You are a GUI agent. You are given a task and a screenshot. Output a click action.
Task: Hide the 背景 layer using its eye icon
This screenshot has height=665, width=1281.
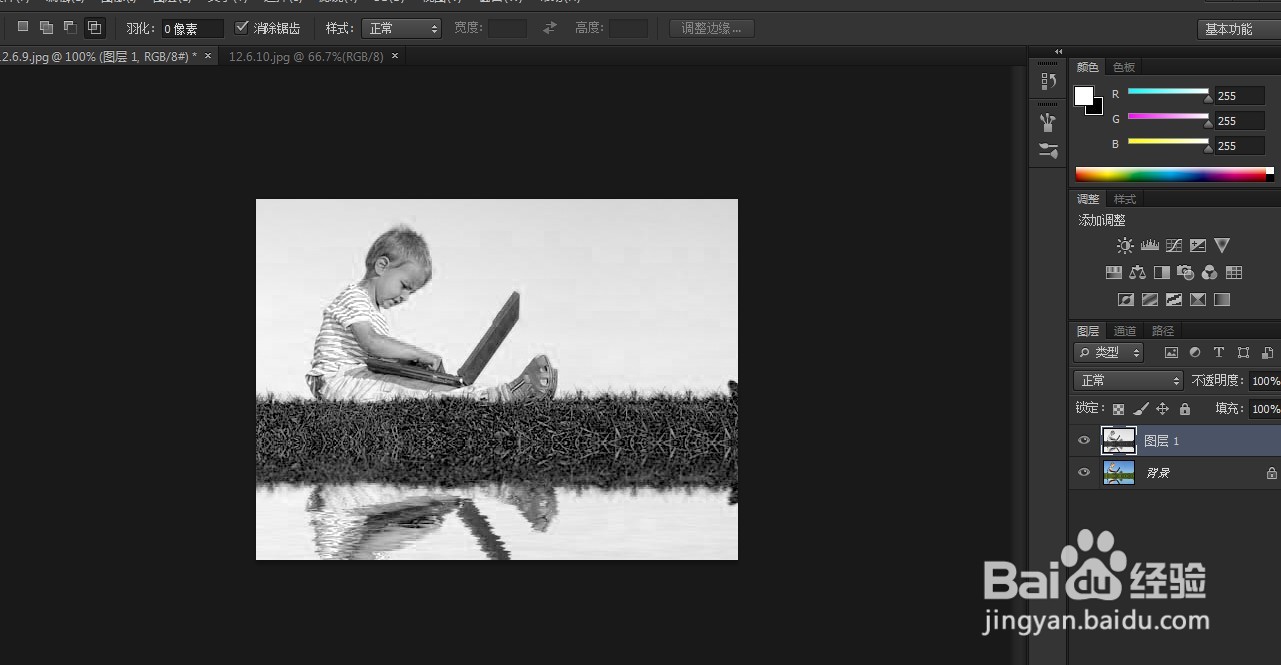click(x=1084, y=472)
